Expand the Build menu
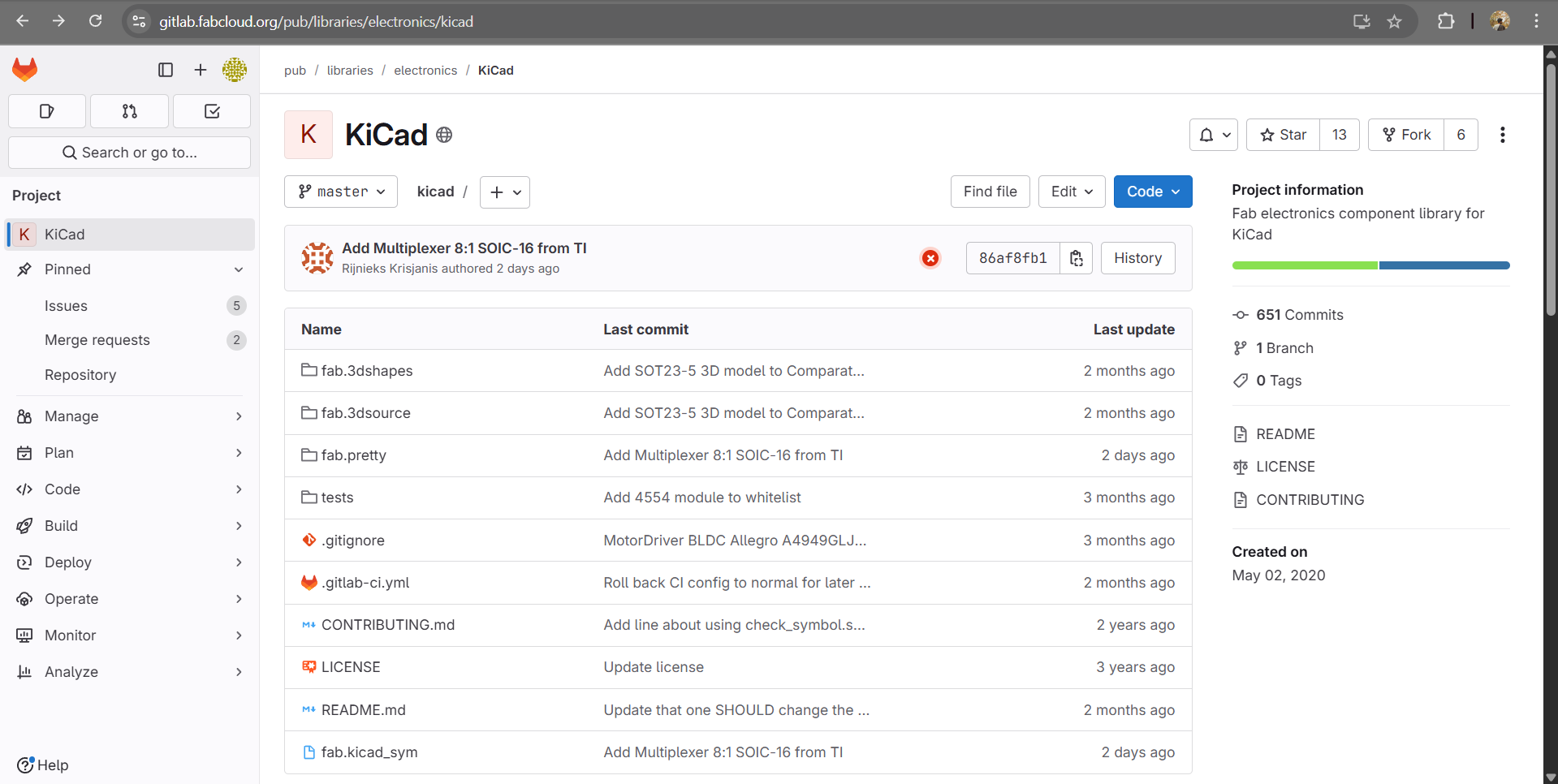The image size is (1558, 784). (x=130, y=526)
